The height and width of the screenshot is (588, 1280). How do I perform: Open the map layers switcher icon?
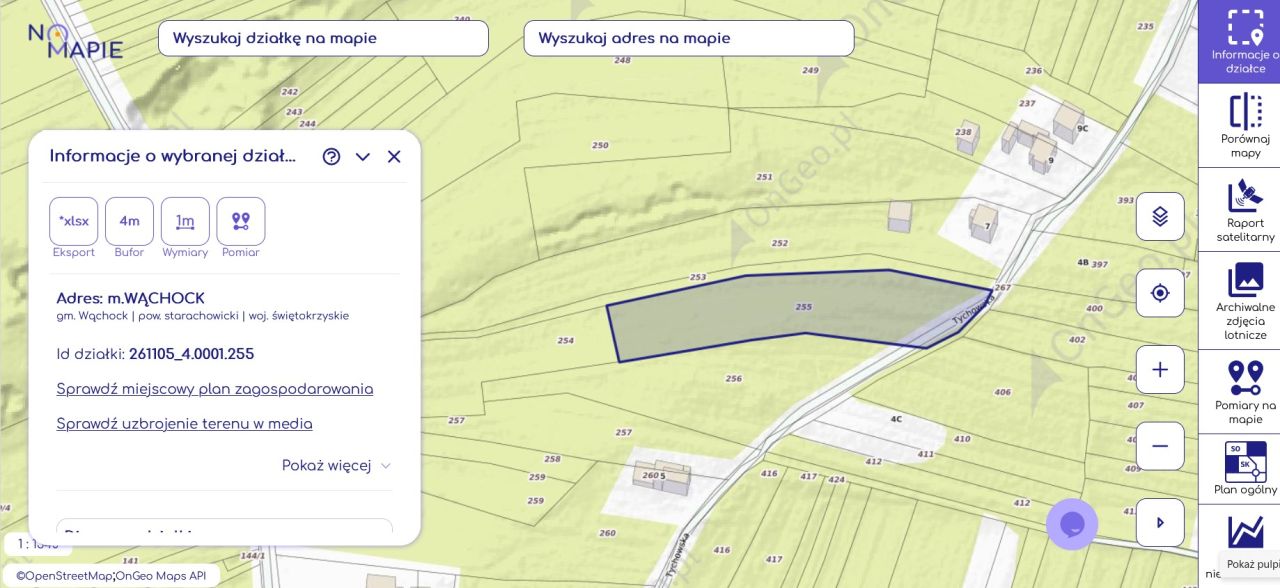click(x=1159, y=216)
